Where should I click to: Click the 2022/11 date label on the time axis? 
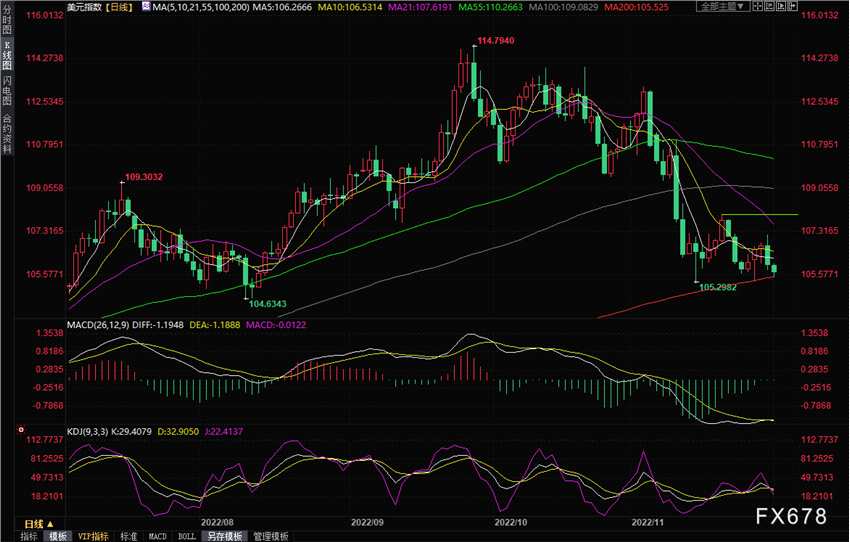pos(647,522)
